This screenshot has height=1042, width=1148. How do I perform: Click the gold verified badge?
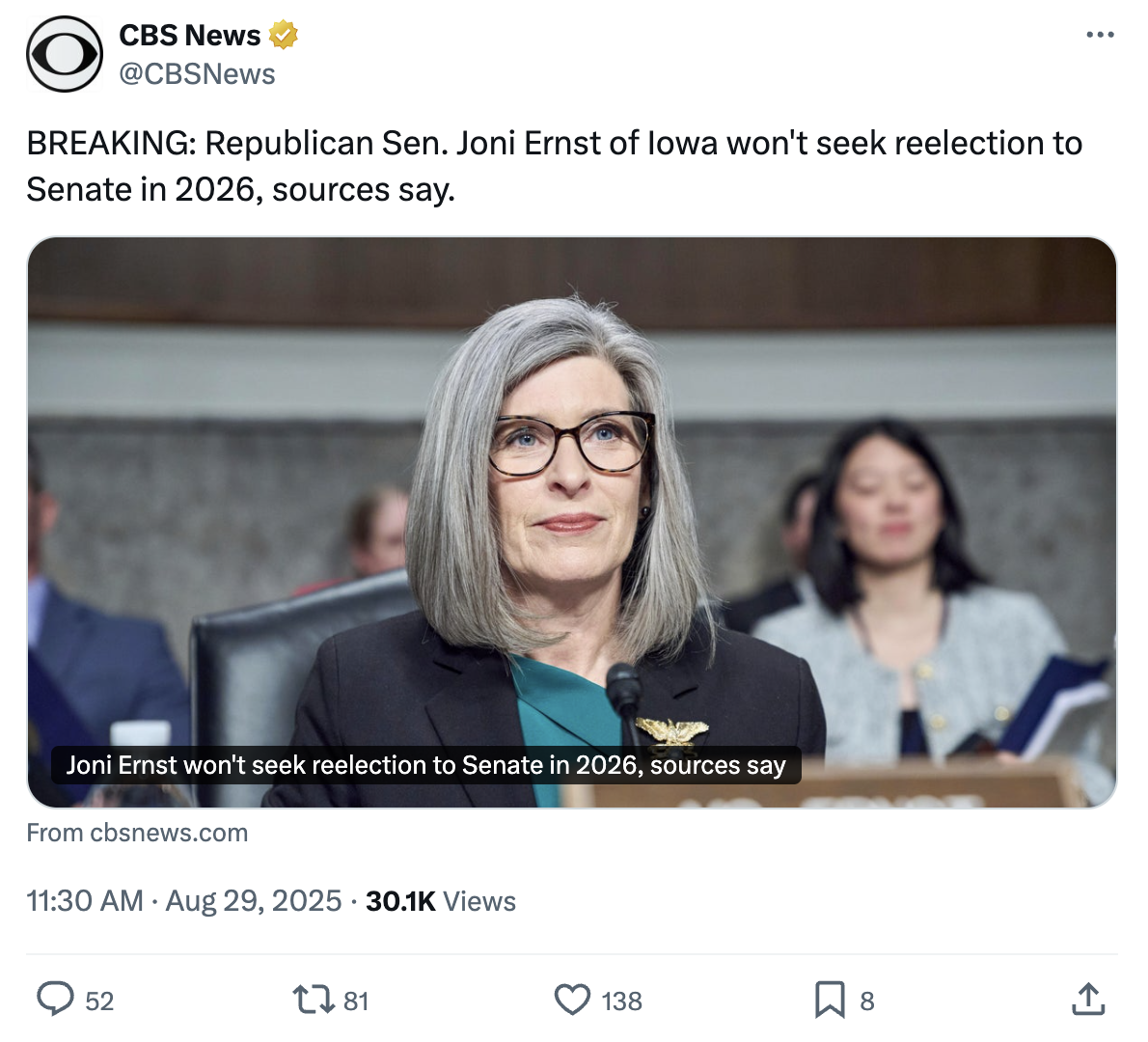point(283,36)
